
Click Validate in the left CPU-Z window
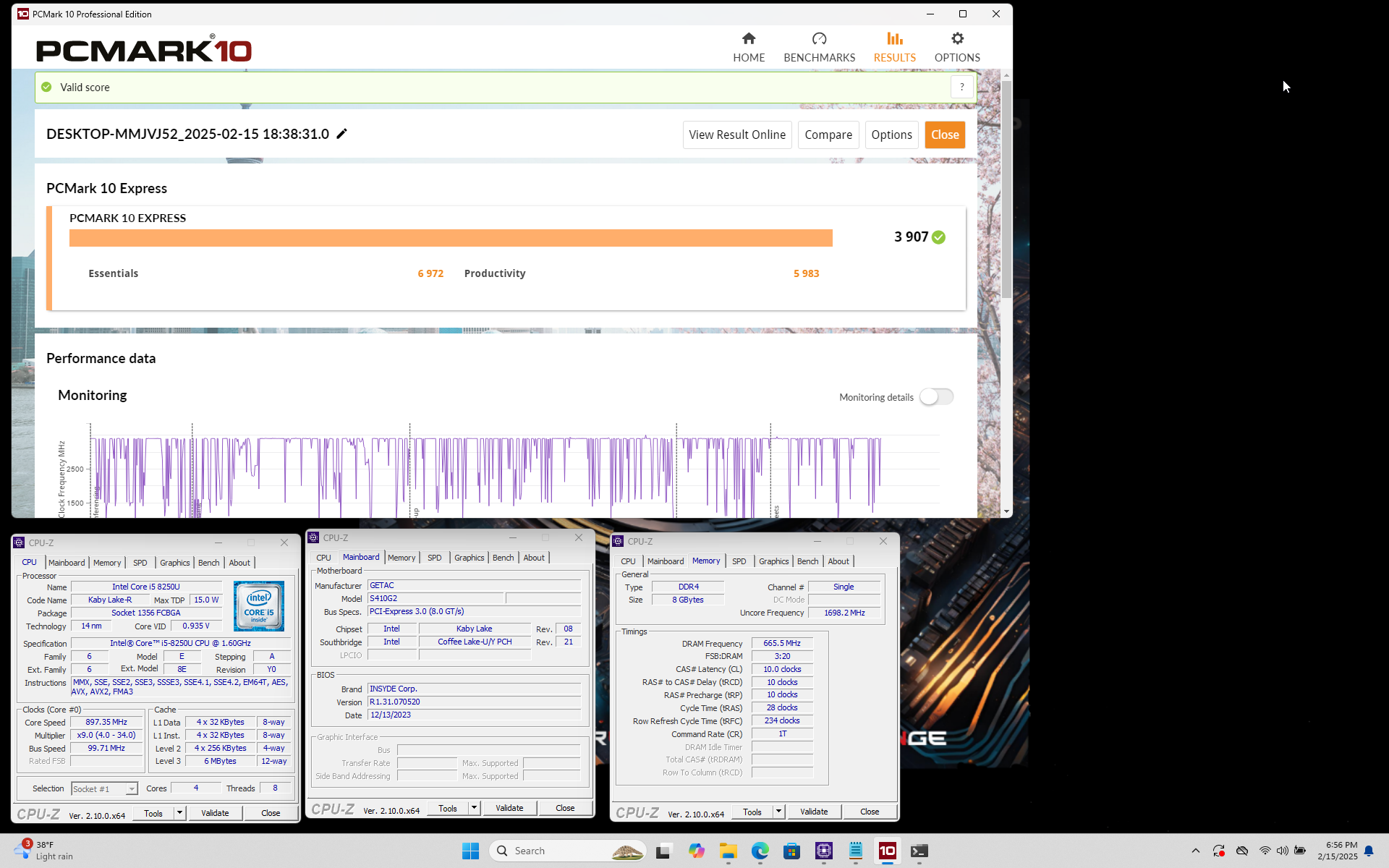pos(215,813)
